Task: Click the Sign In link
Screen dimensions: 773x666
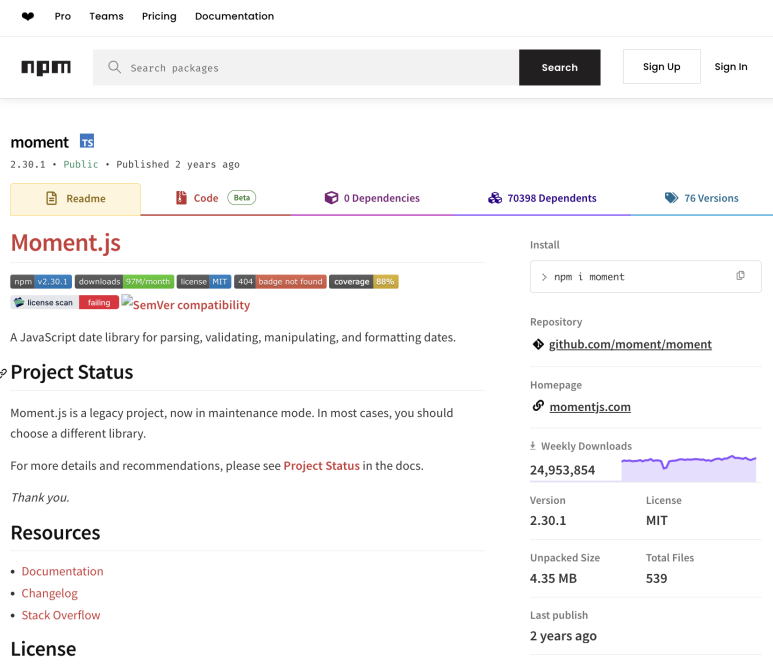Action: pyautogui.click(x=731, y=67)
